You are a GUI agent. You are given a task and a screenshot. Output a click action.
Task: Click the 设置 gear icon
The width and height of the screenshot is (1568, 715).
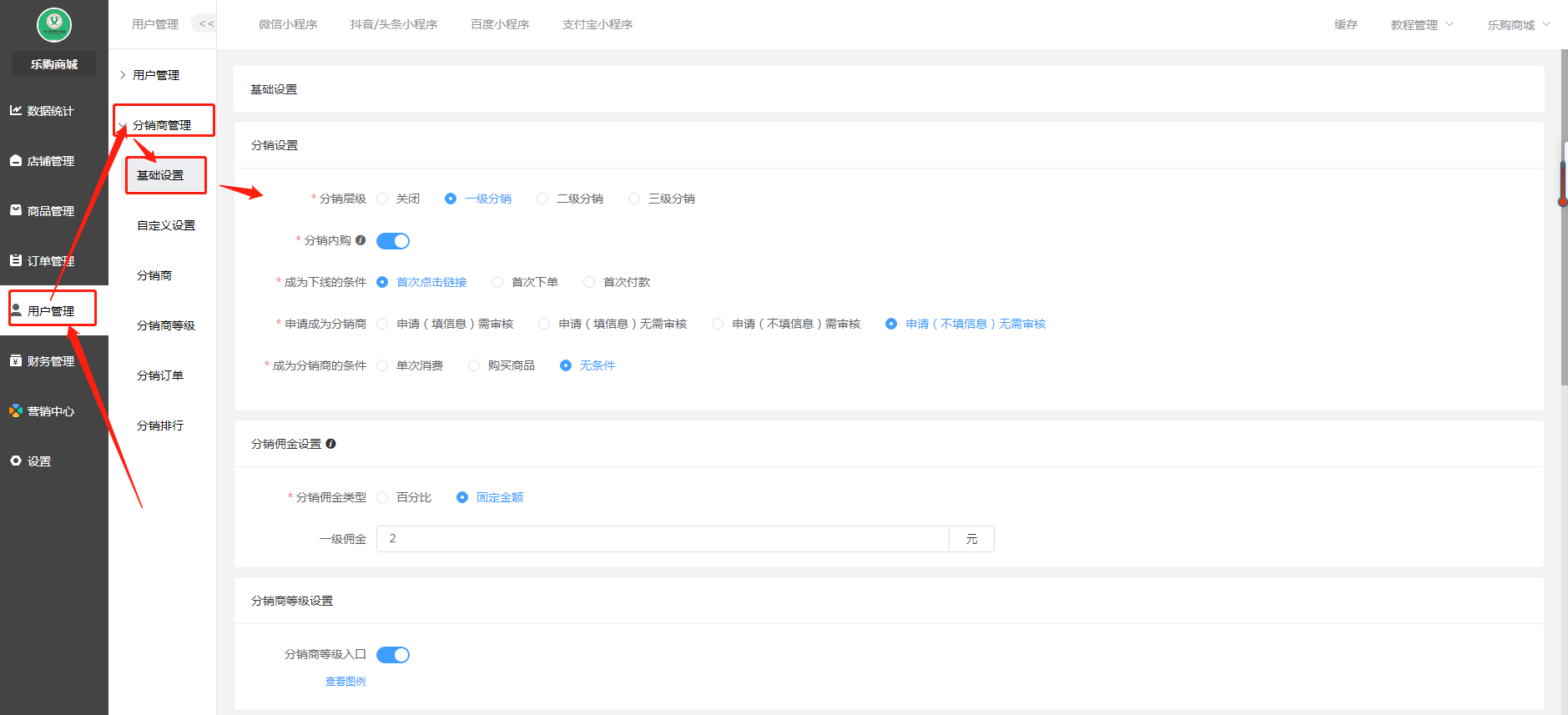(16, 461)
